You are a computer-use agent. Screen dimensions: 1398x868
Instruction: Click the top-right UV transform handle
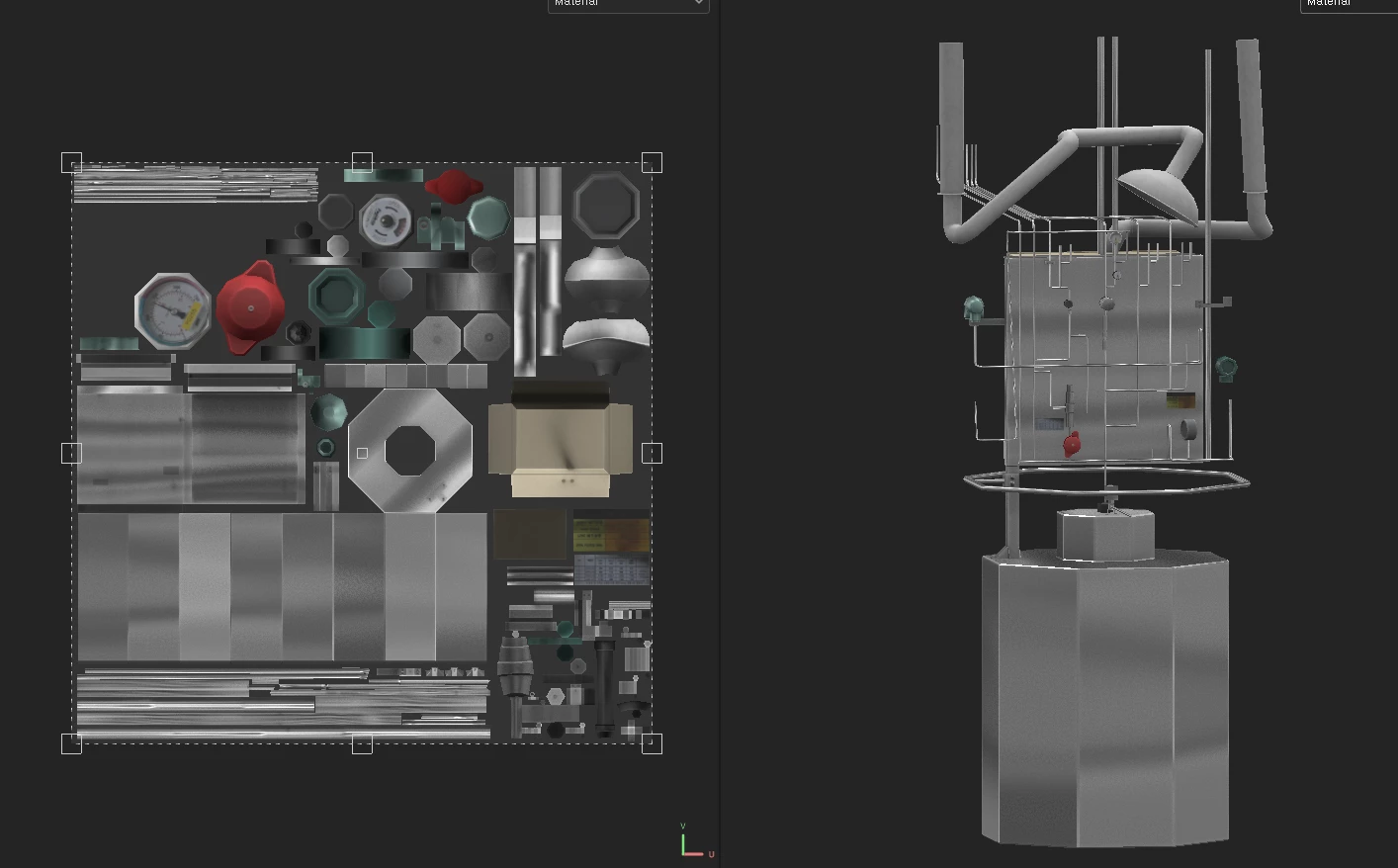(652, 162)
